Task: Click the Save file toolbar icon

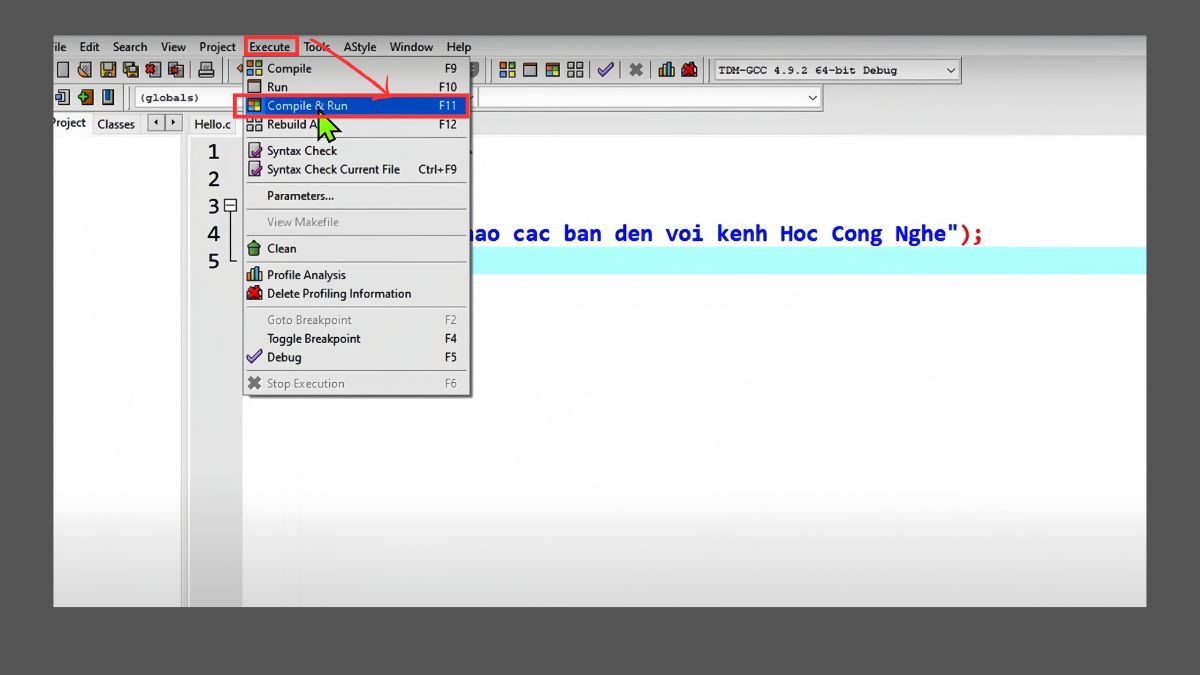Action: [107, 69]
